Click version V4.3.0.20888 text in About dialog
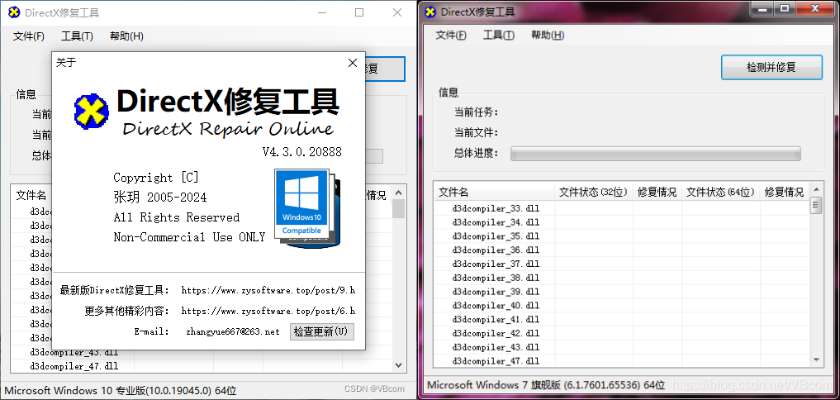This screenshot has width=840, height=400. coord(302,152)
